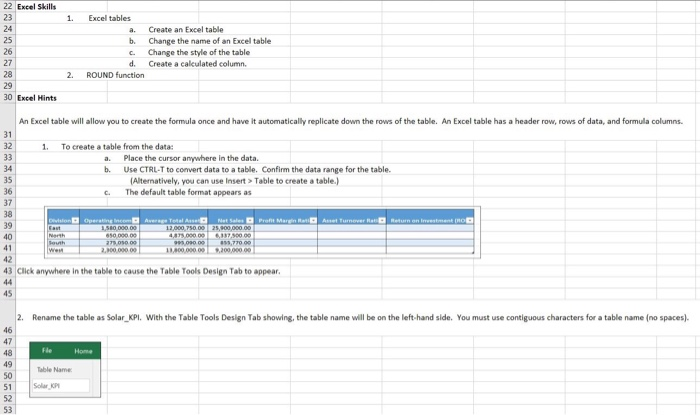700x415 pixels.
Task: Click the 'Alternatively, you can use Insert' line
Action: click(x=234, y=181)
